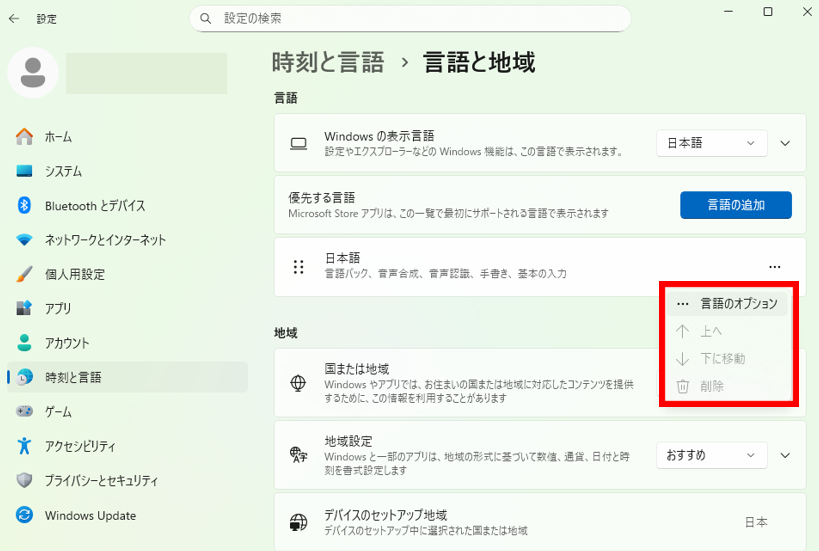The width and height of the screenshot is (819, 551).
Task: Open システム settings in the sidebar
Action: point(63,171)
